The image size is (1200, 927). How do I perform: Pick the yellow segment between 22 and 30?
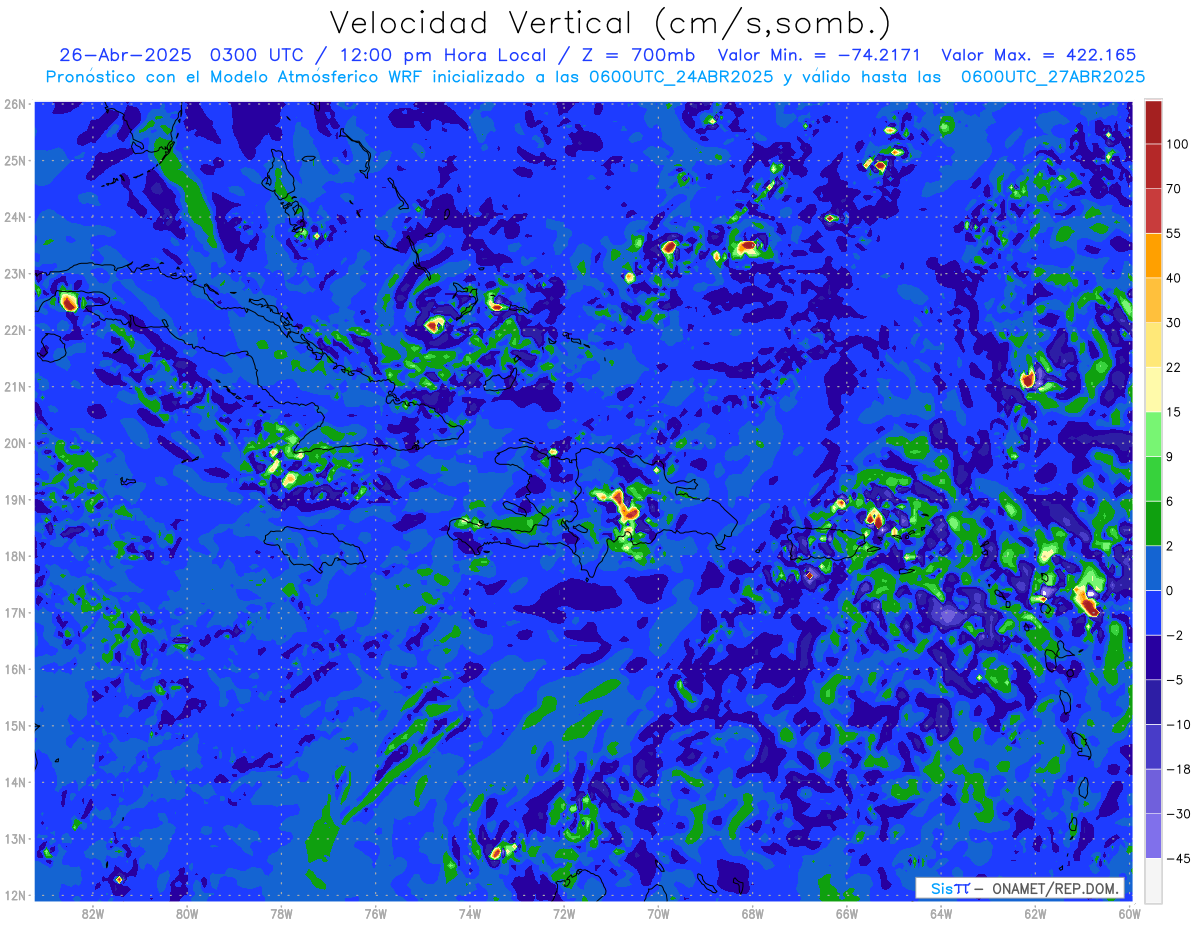1153,344
